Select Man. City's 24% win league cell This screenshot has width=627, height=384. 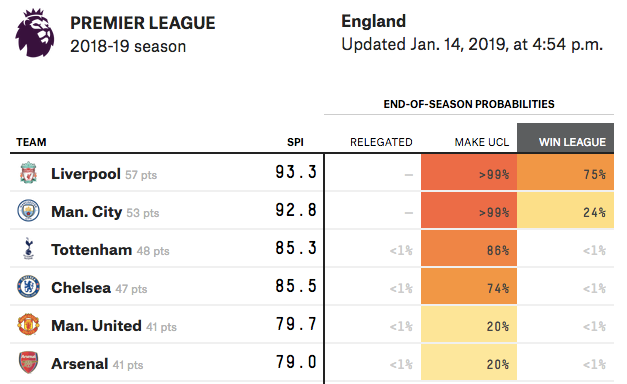pyautogui.click(x=565, y=210)
